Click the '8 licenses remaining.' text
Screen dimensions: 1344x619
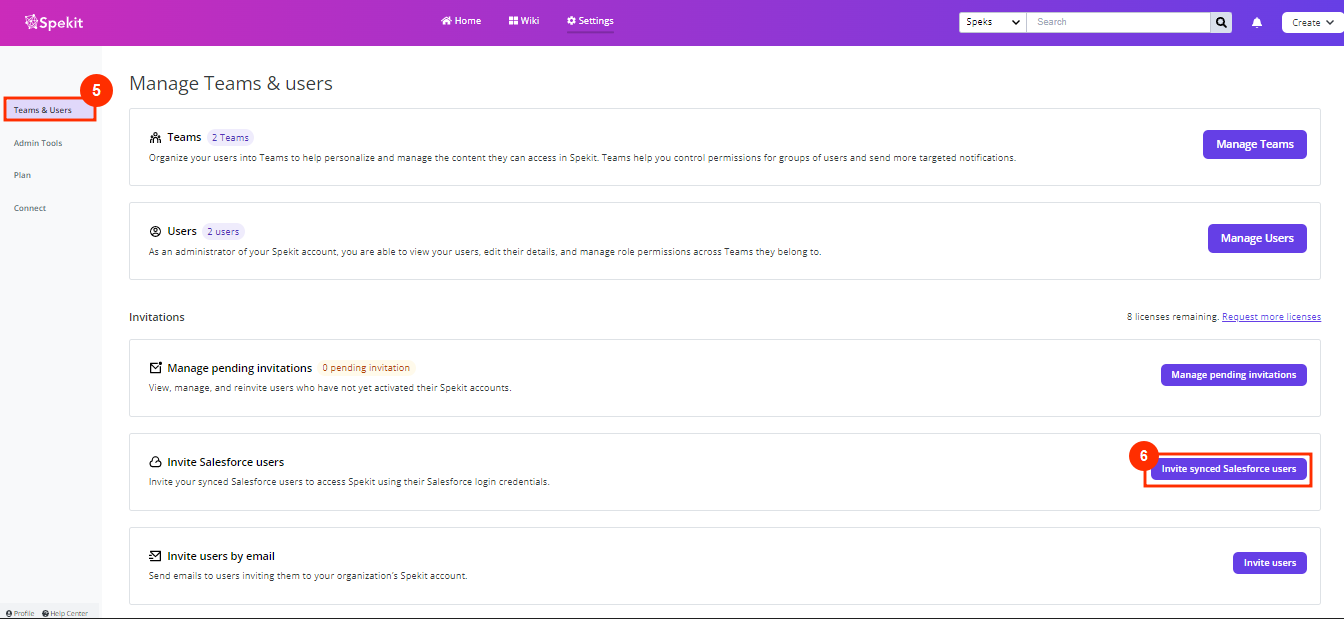pyautogui.click(x=1173, y=317)
